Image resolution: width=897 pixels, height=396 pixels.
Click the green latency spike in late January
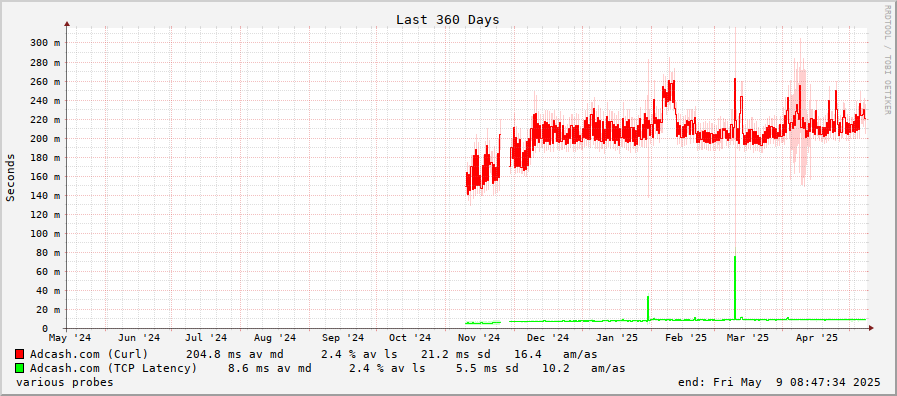pos(648,307)
